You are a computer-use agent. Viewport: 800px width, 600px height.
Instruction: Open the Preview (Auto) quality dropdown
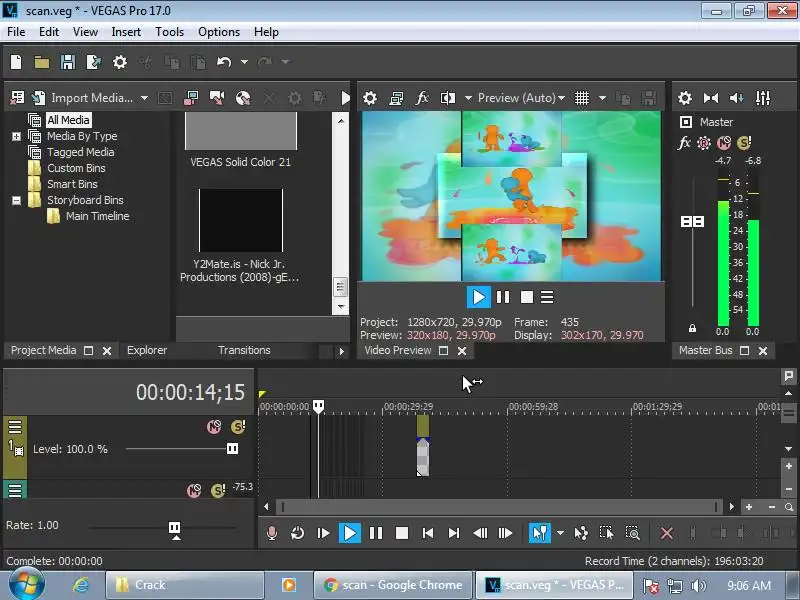point(521,98)
